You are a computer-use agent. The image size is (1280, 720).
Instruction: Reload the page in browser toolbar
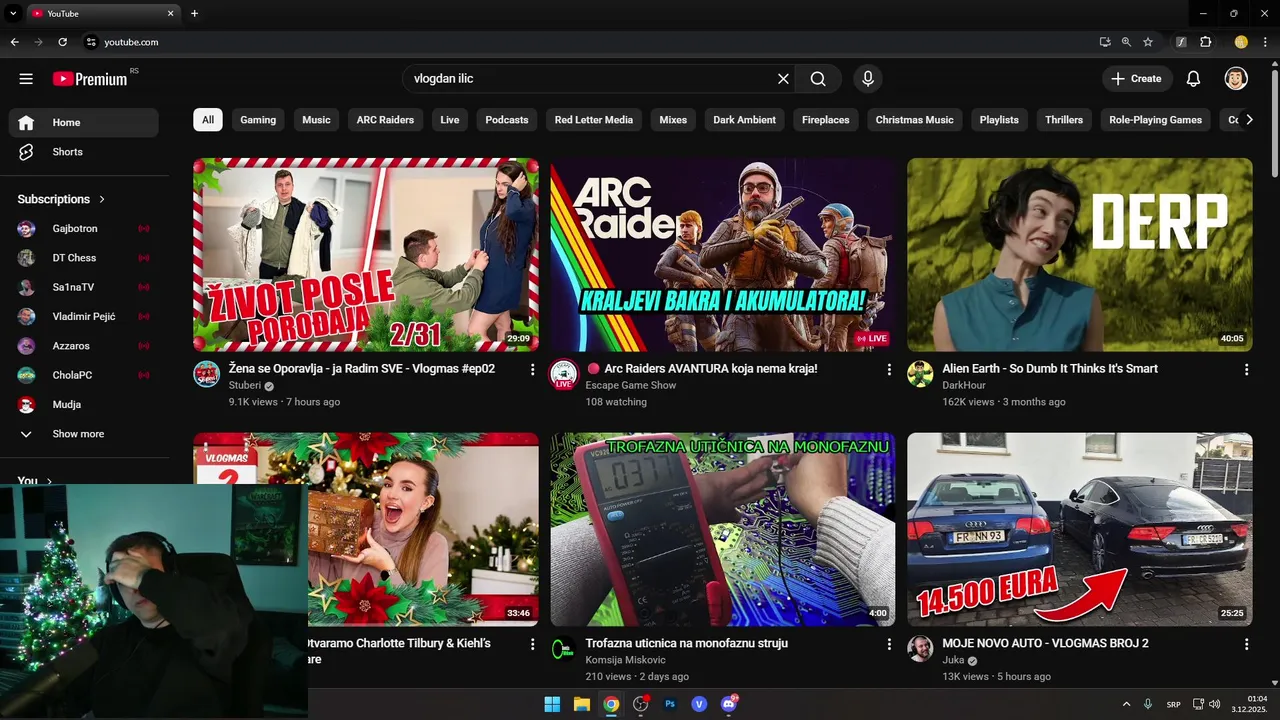pyautogui.click(x=62, y=42)
